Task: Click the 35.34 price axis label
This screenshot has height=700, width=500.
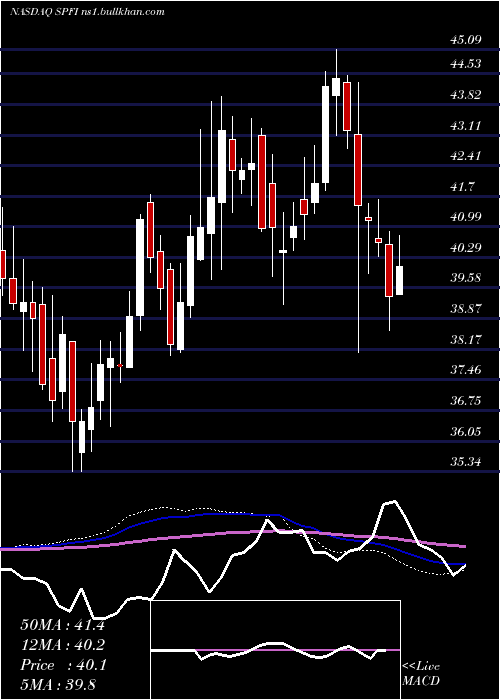Action: coord(466,462)
